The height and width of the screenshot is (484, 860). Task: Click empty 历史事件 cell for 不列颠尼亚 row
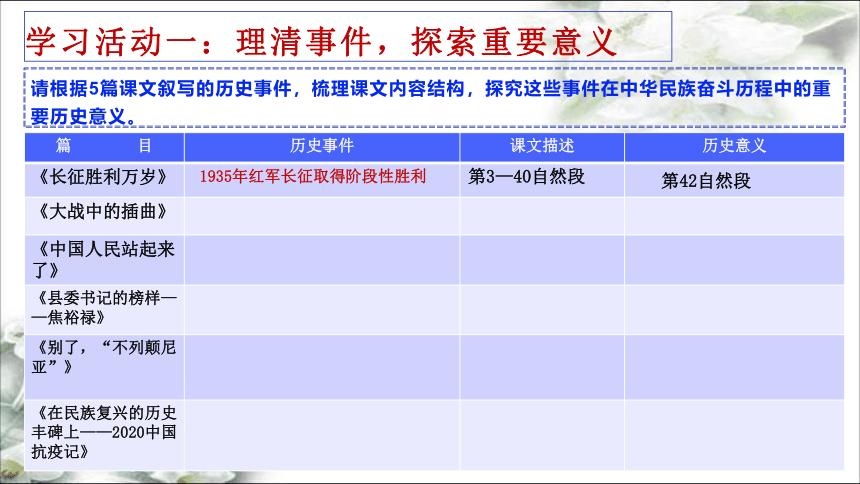[322, 367]
